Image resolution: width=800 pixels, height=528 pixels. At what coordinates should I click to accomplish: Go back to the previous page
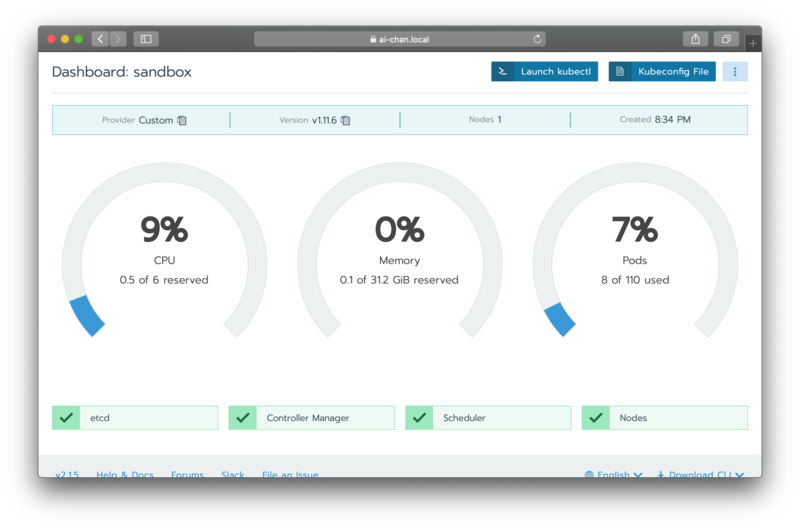(100, 39)
